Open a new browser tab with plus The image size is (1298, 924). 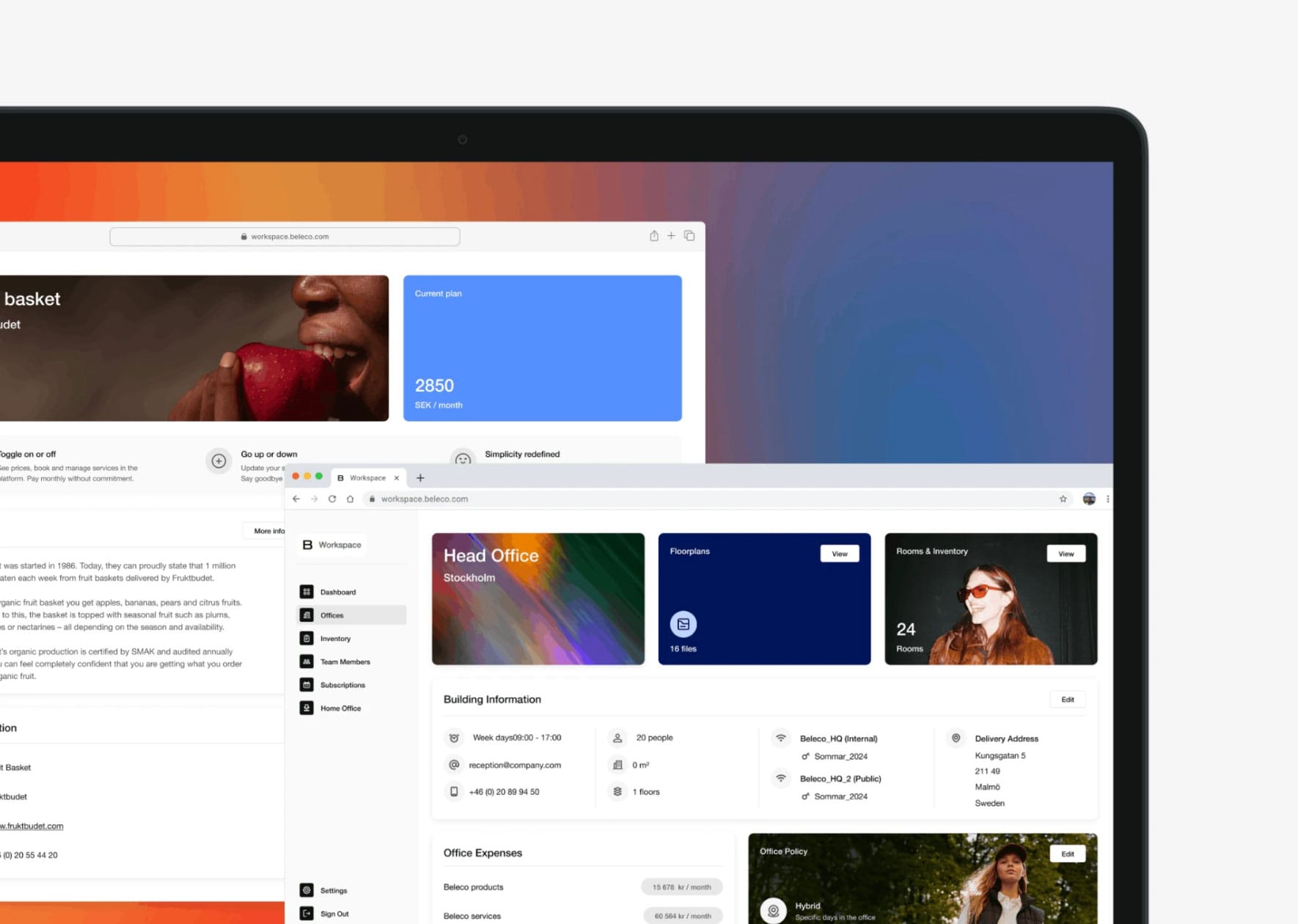(x=420, y=478)
